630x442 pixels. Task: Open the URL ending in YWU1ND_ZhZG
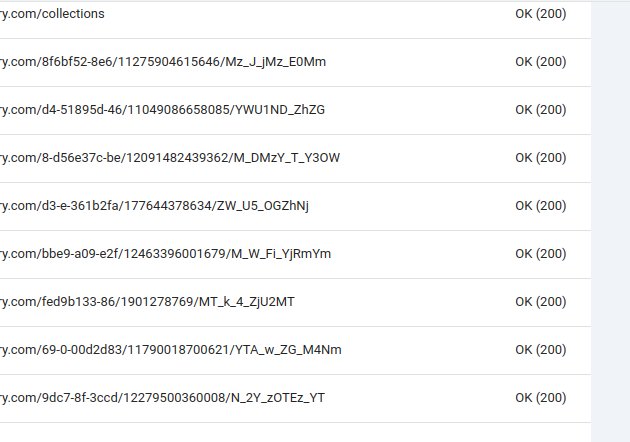162,110
